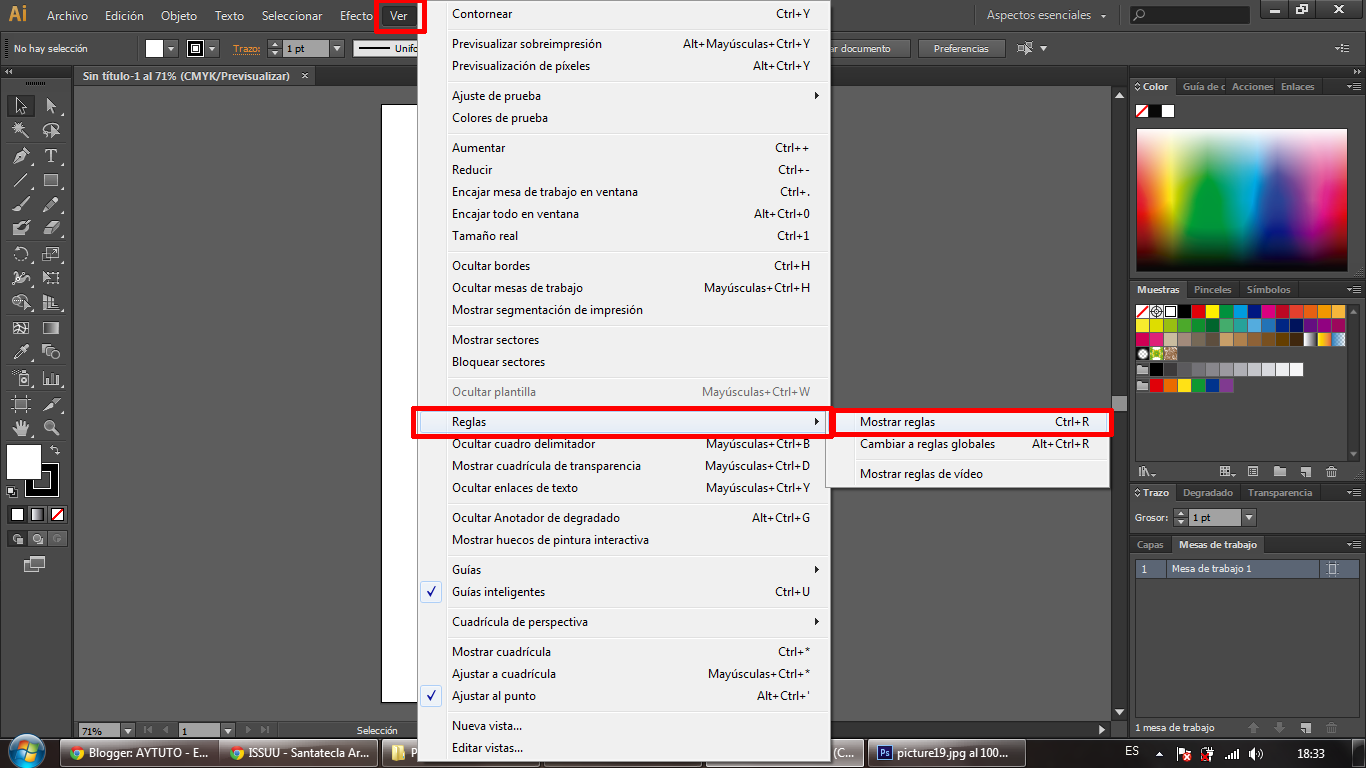
Task: Expand Ajuste de prueba submenu
Action: point(624,96)
